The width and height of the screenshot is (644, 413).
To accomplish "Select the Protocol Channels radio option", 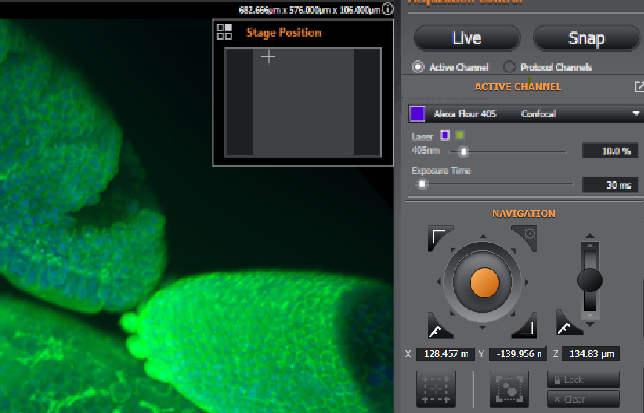I will [509, 67].
